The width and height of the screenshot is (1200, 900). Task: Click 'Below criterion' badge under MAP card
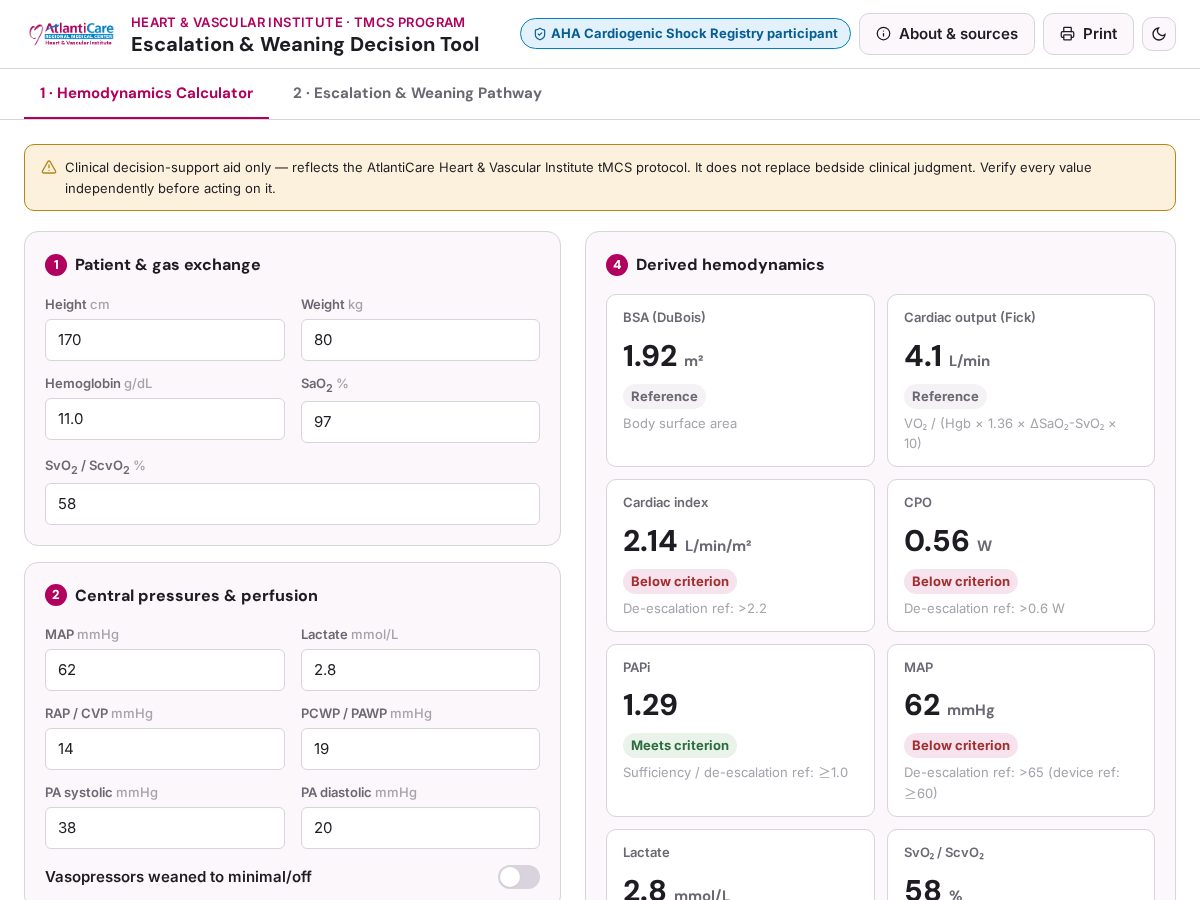(961, 745)
